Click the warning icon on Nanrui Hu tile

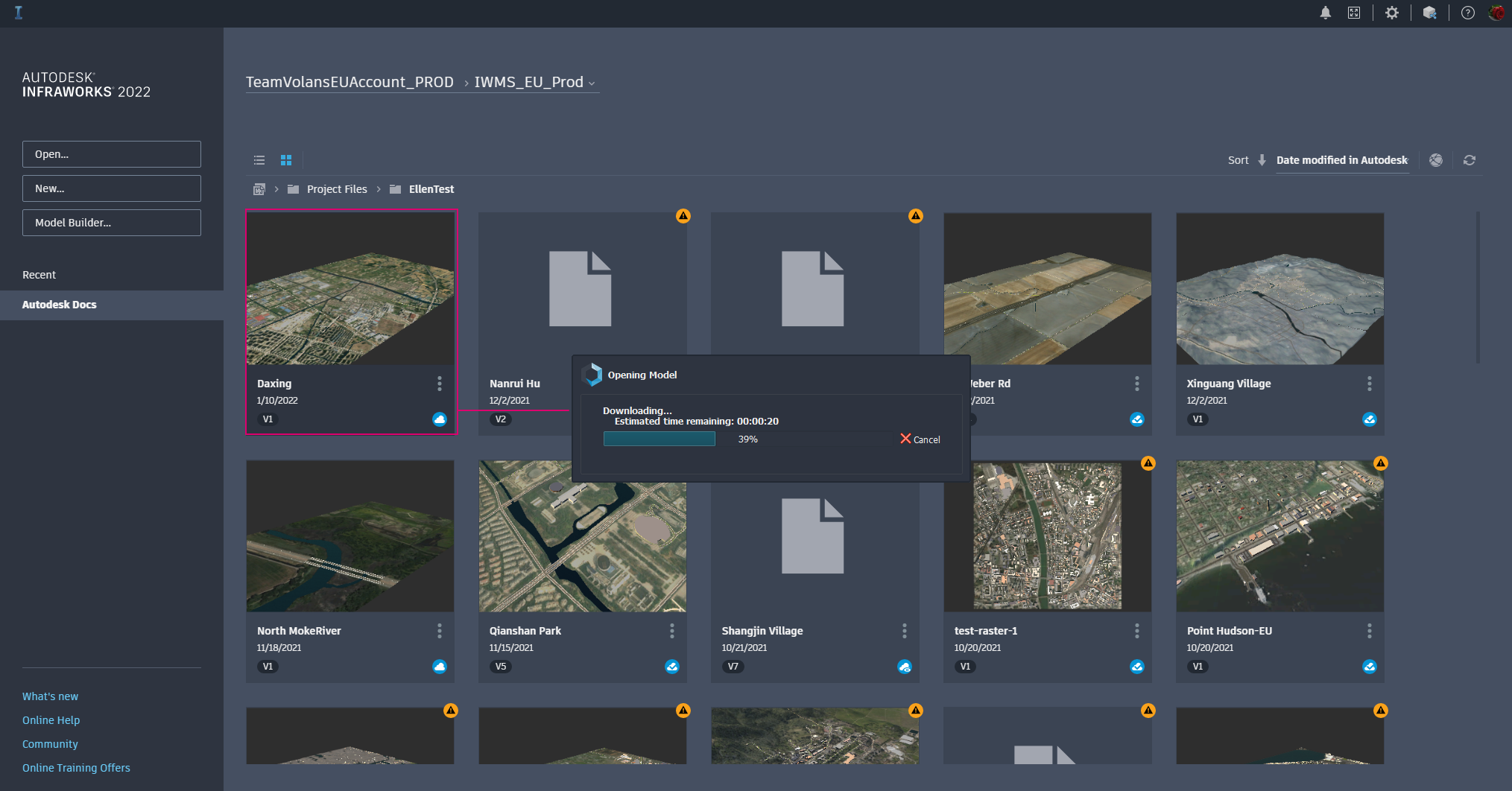tap(683, 216)
